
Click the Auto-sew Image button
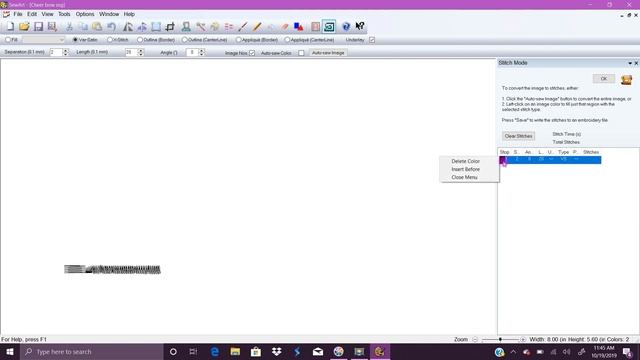point(328,53)
